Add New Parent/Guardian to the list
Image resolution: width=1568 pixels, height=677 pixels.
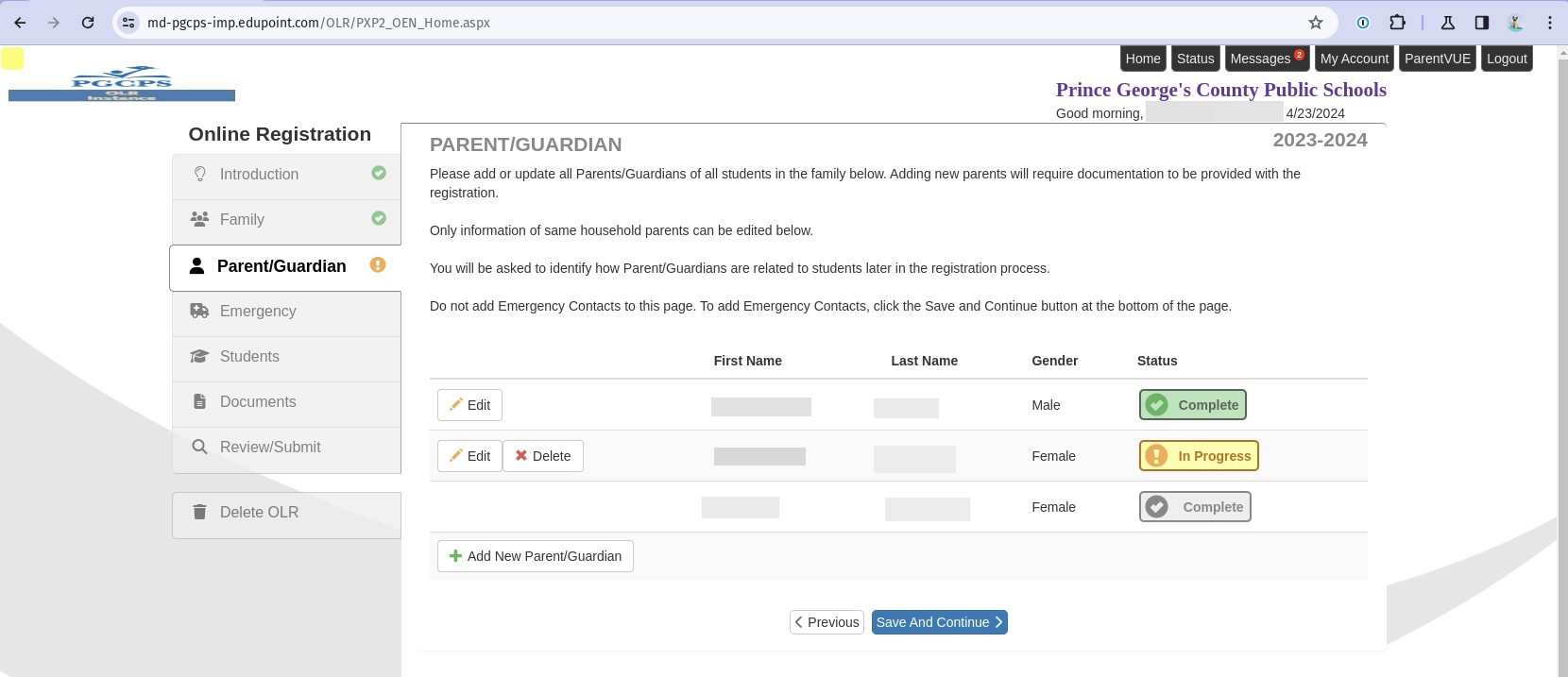535,555
